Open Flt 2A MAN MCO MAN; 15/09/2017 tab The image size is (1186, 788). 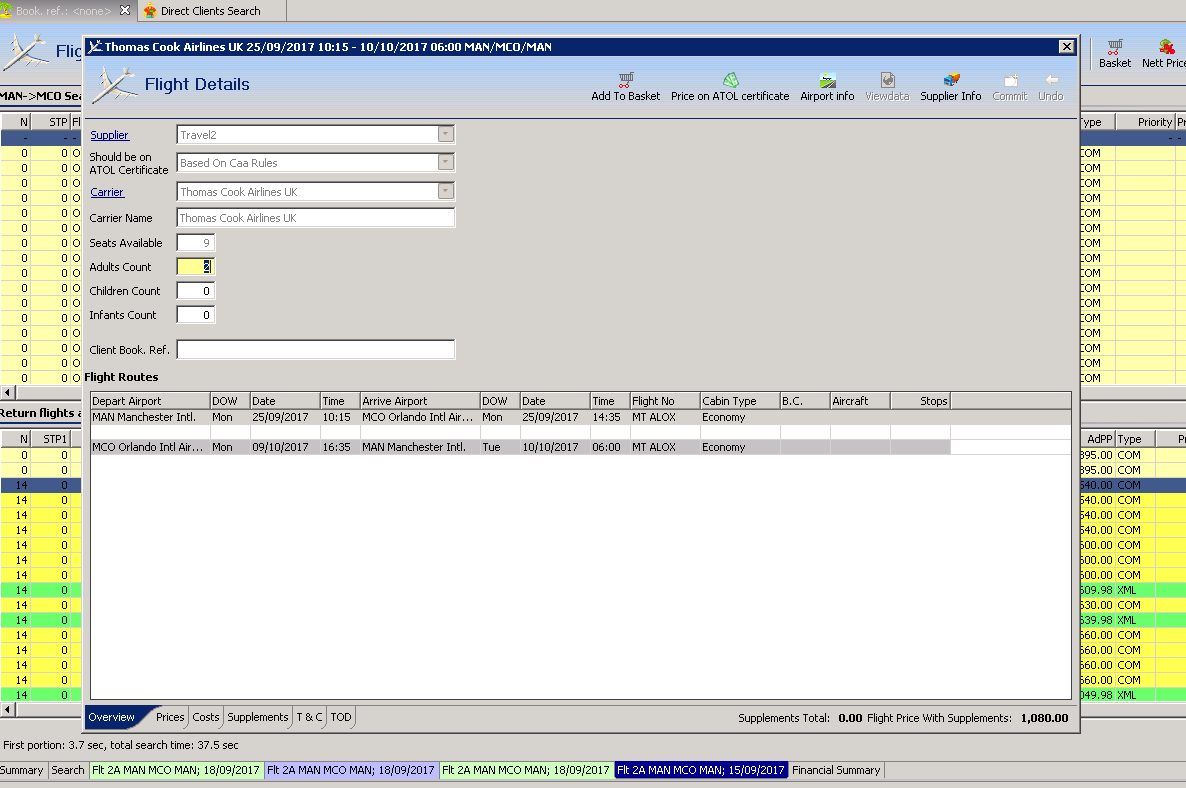[700, 770]
